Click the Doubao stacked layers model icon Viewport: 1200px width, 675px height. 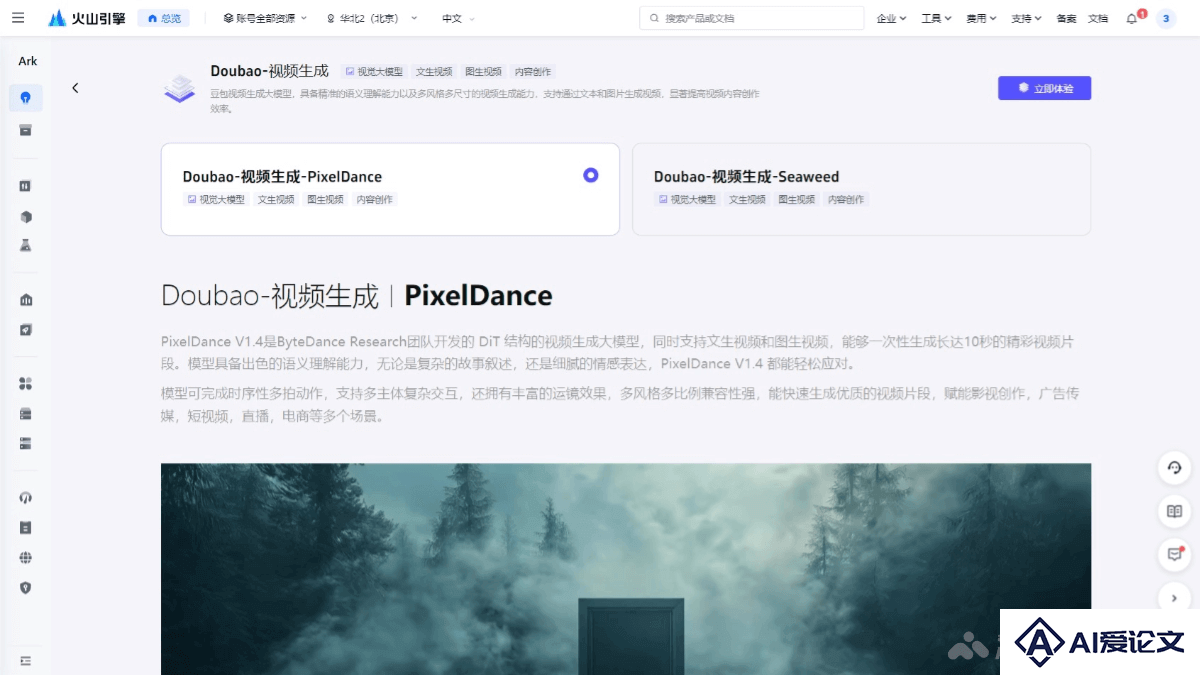pyautogui.click(x=180, y=88)
